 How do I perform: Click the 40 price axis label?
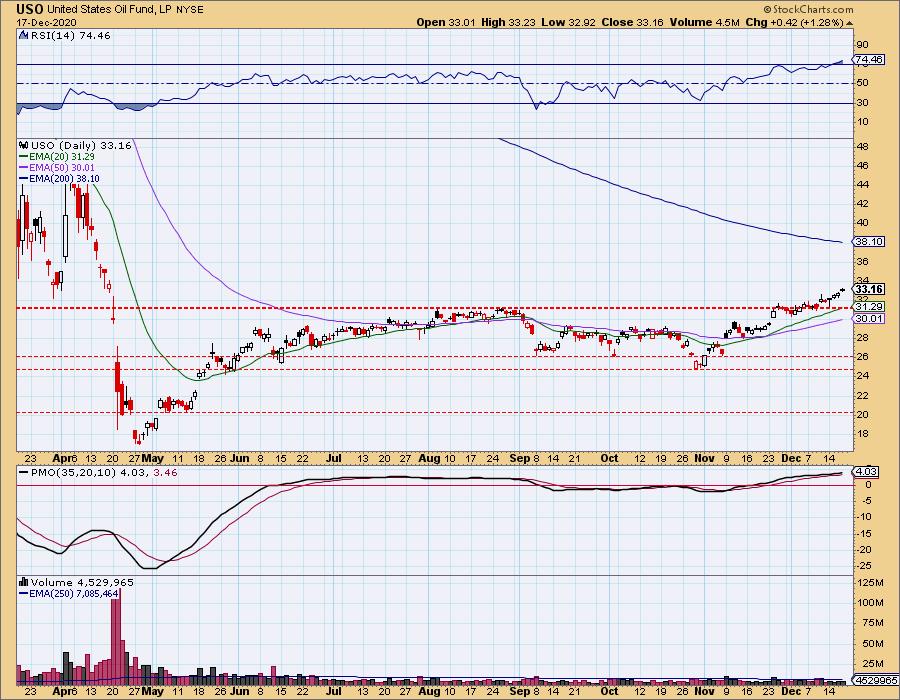pos(862,223)
